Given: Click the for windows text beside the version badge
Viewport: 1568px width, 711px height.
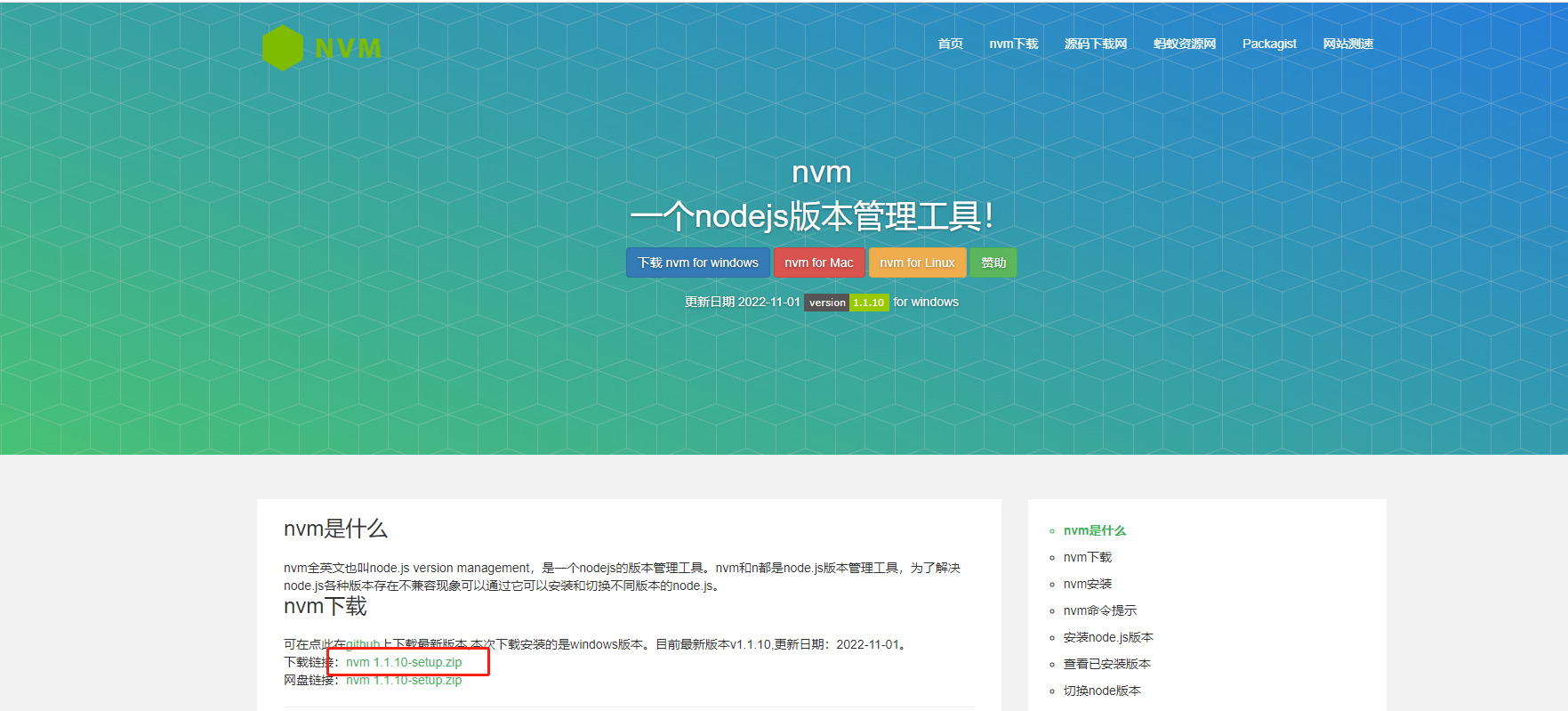Looking at the screenshot, I should [926, 302].
